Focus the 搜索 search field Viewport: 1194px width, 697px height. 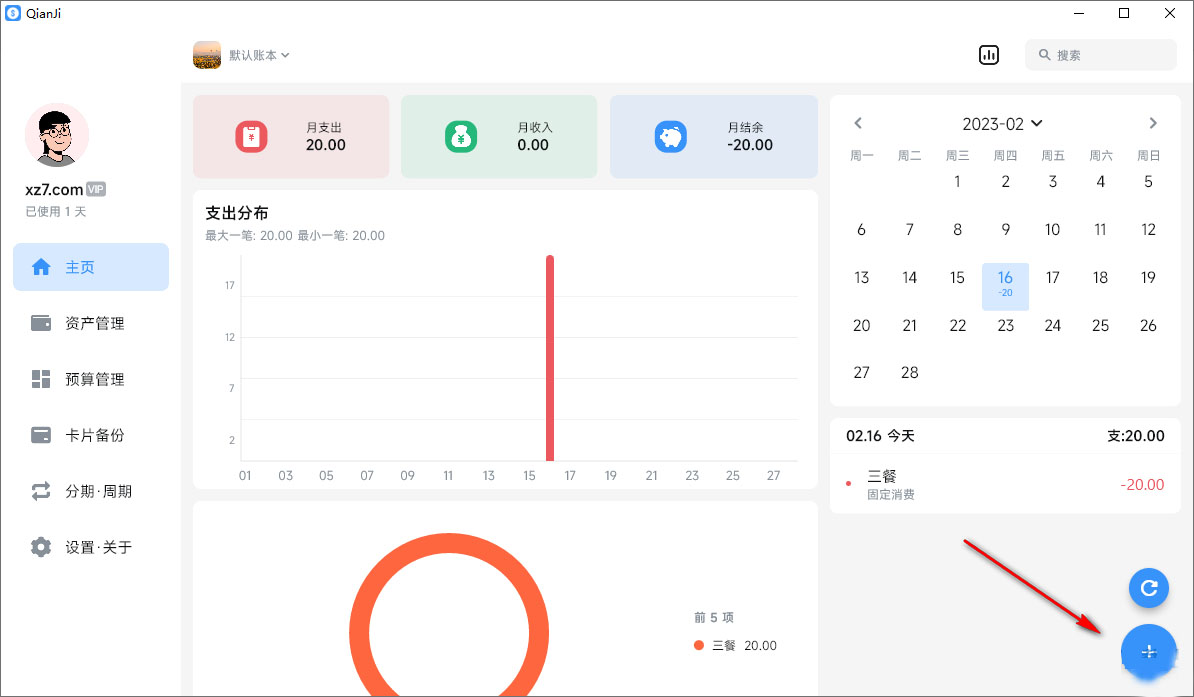tap(1100, 55)
